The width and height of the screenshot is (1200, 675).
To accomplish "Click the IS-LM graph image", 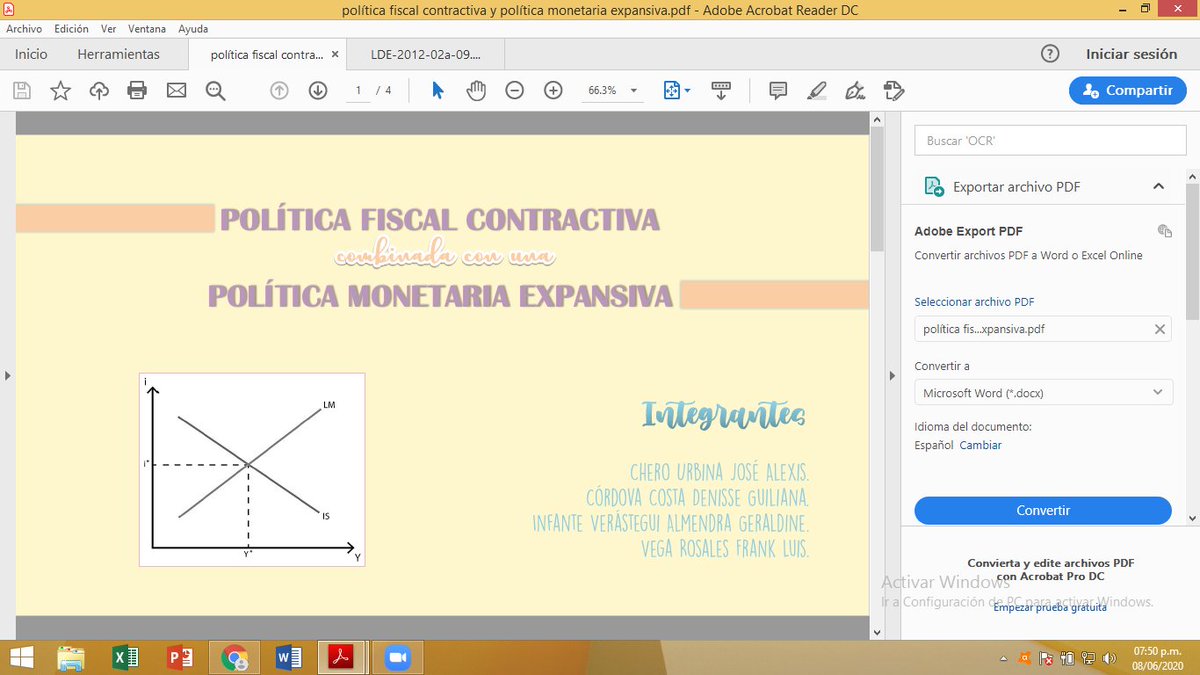I will (x=252, y=469).
